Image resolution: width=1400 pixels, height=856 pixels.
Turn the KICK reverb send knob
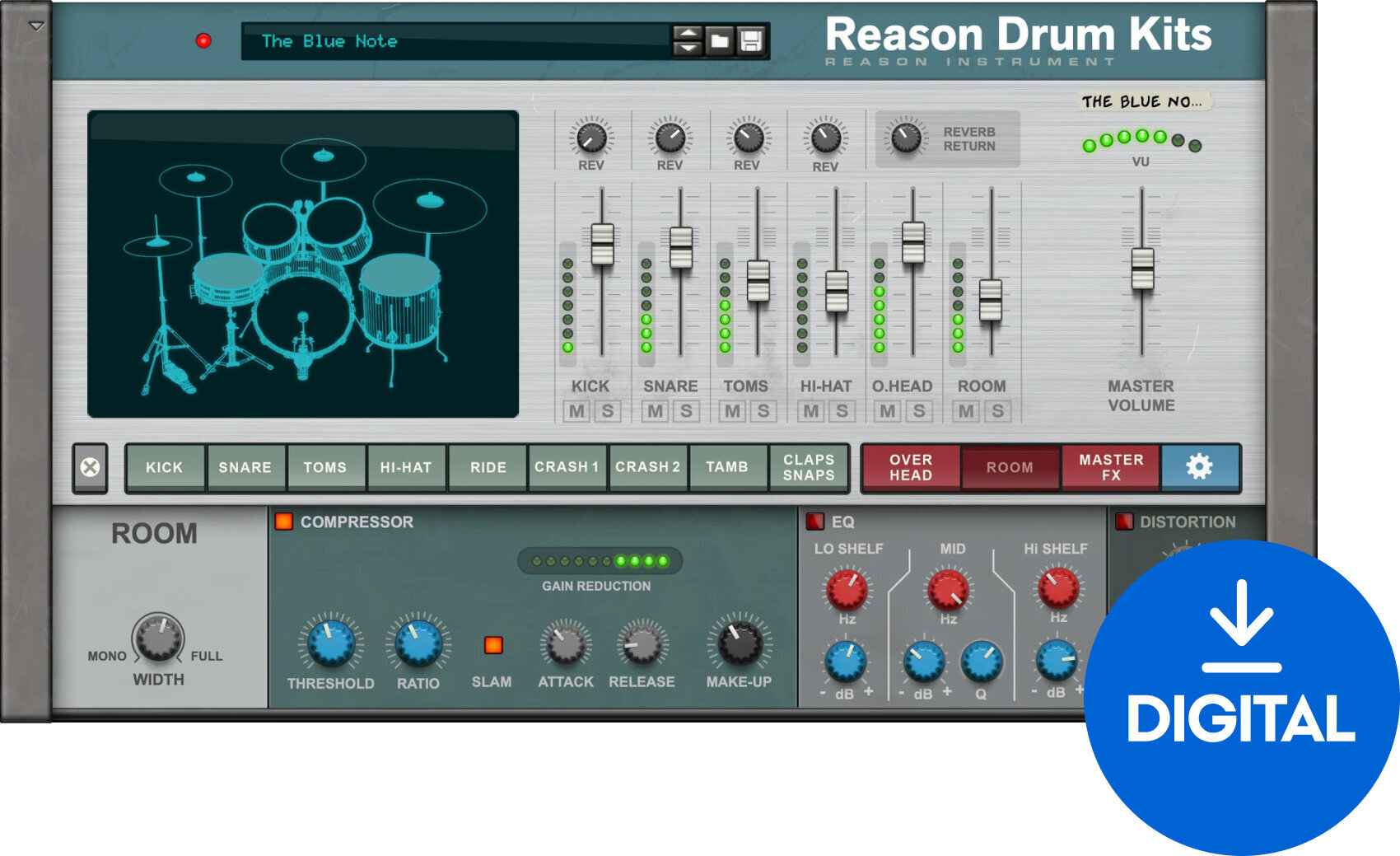click(590, 138)
